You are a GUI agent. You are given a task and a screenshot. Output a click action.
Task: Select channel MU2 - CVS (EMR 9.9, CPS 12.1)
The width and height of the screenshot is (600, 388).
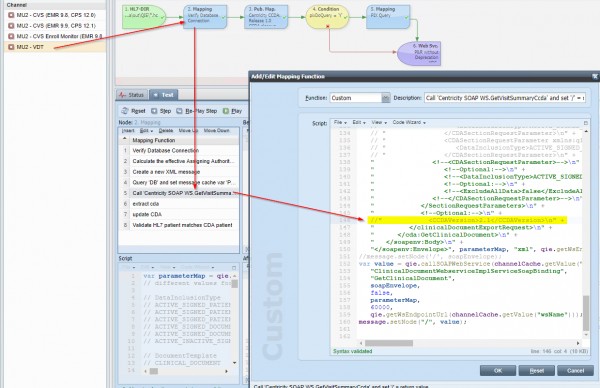tap(55, 26)
